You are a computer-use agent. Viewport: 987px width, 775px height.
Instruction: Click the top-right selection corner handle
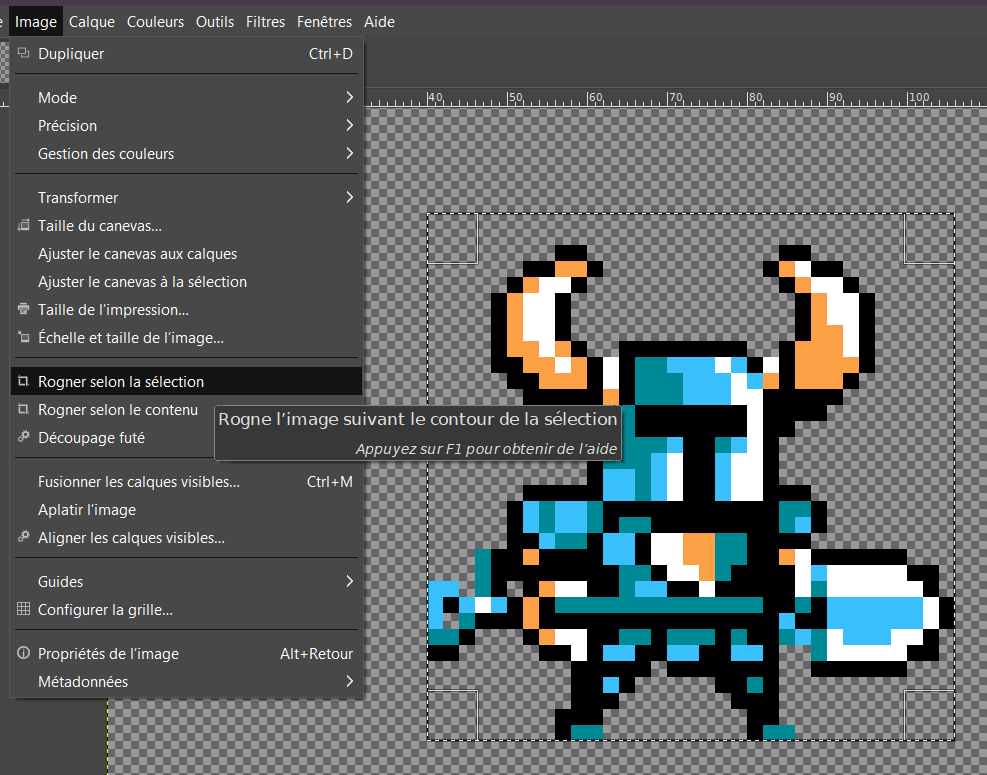tap(929, 238)
